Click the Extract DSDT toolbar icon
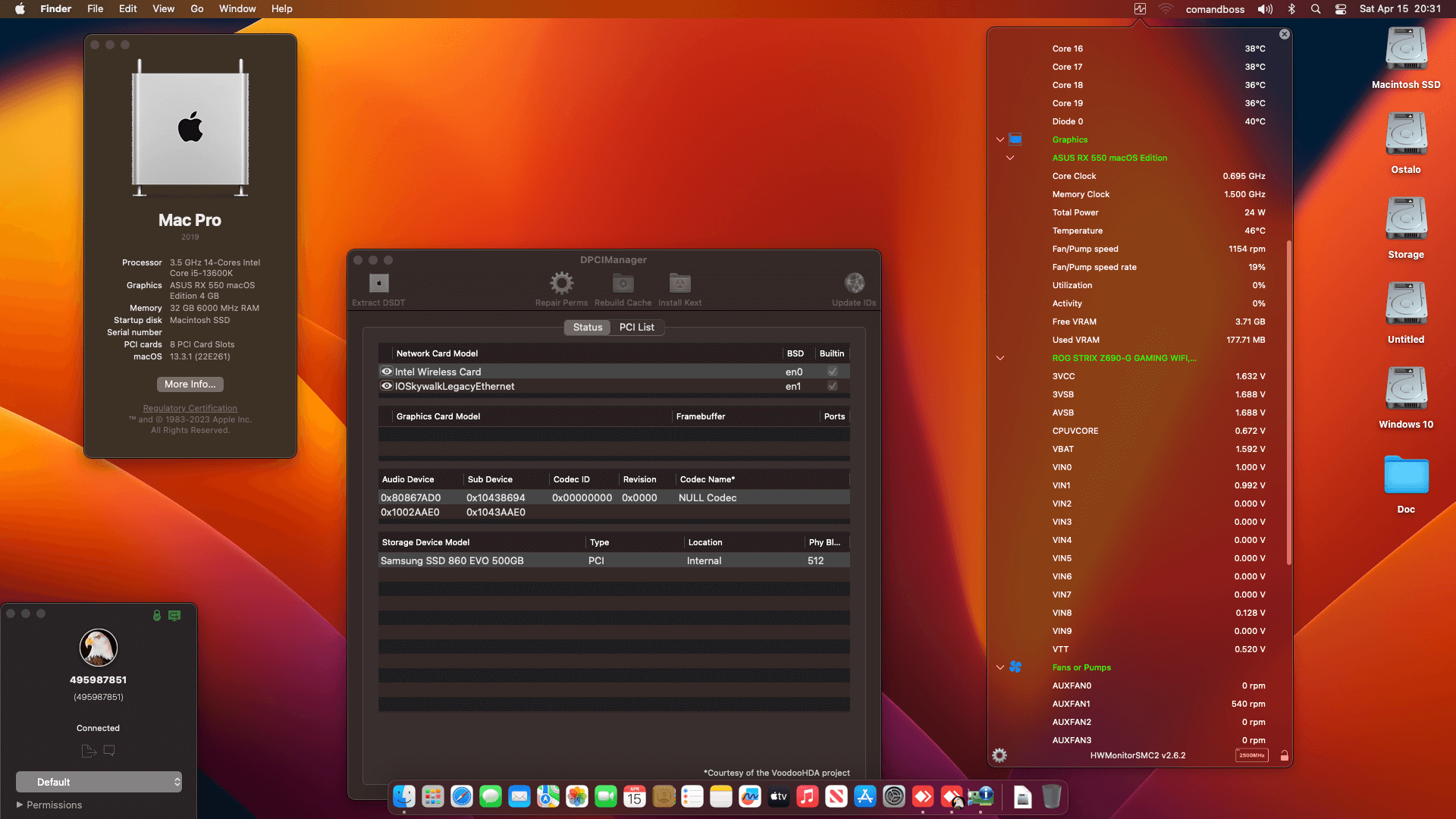Viewport: 1456px width, 819px height. pyautogui.click(x=378, y=284)
